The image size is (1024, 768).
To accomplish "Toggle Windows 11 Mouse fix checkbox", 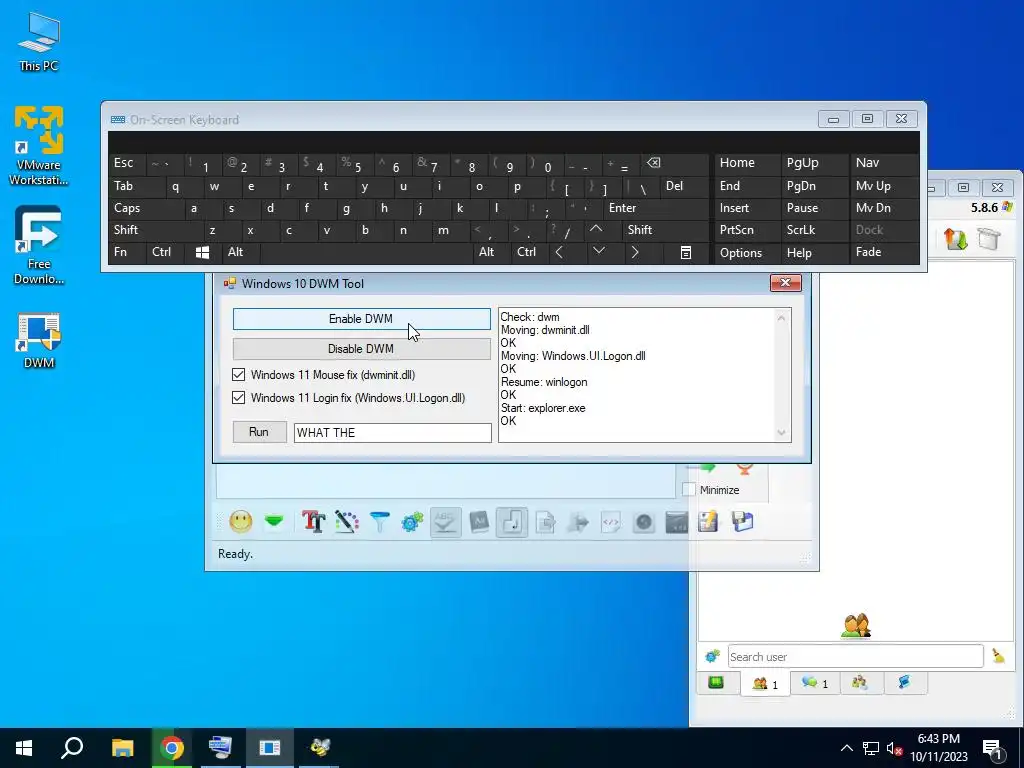I will pyautogui.click(x=238, y=375).
